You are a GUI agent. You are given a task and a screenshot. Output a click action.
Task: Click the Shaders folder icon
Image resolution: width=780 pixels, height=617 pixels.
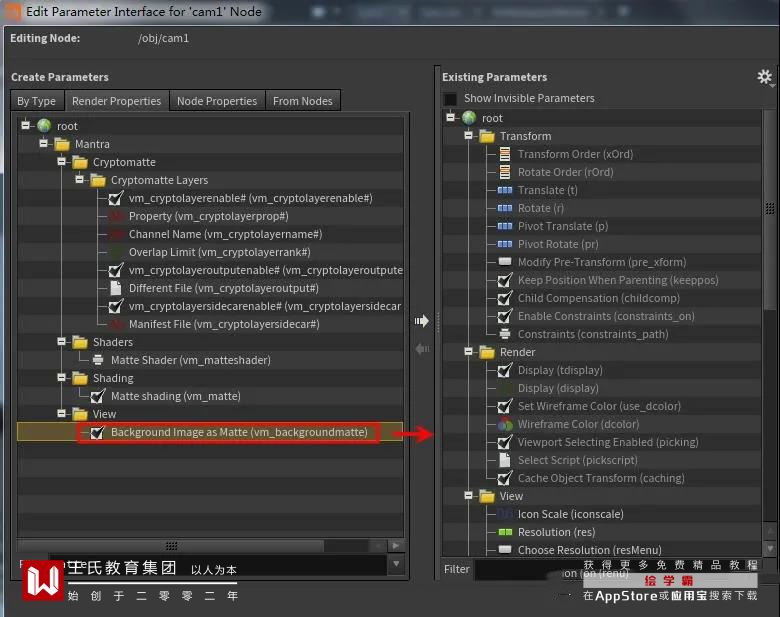tap(80, 342)
